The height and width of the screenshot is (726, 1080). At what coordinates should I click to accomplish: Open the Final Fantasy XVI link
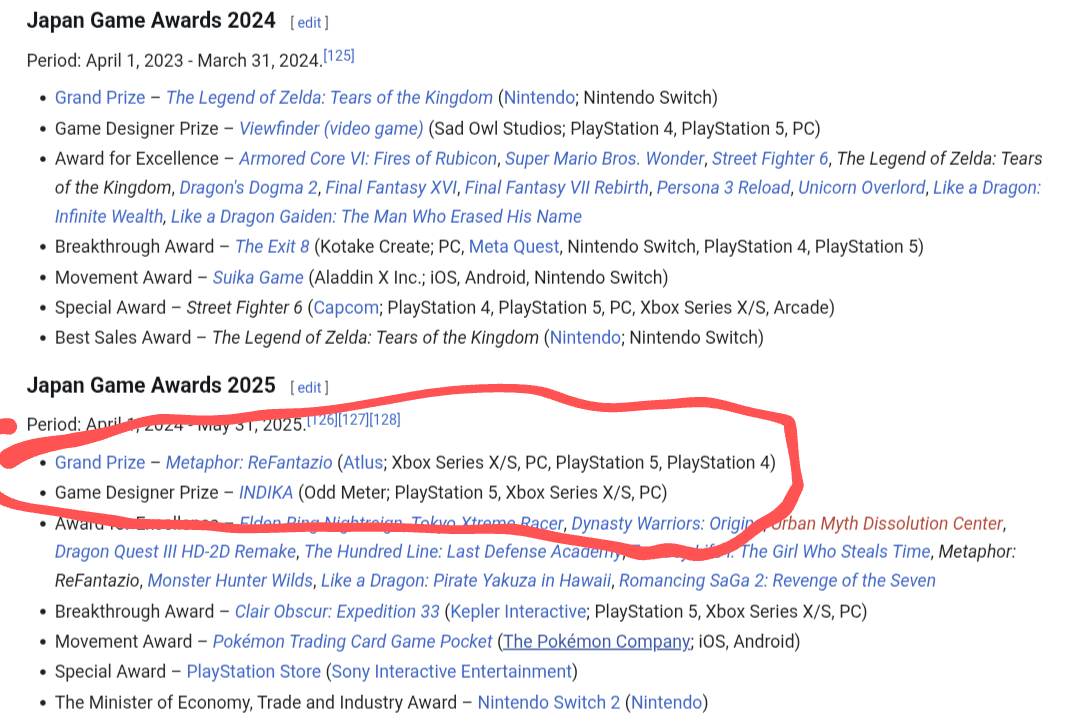(391, 188)
